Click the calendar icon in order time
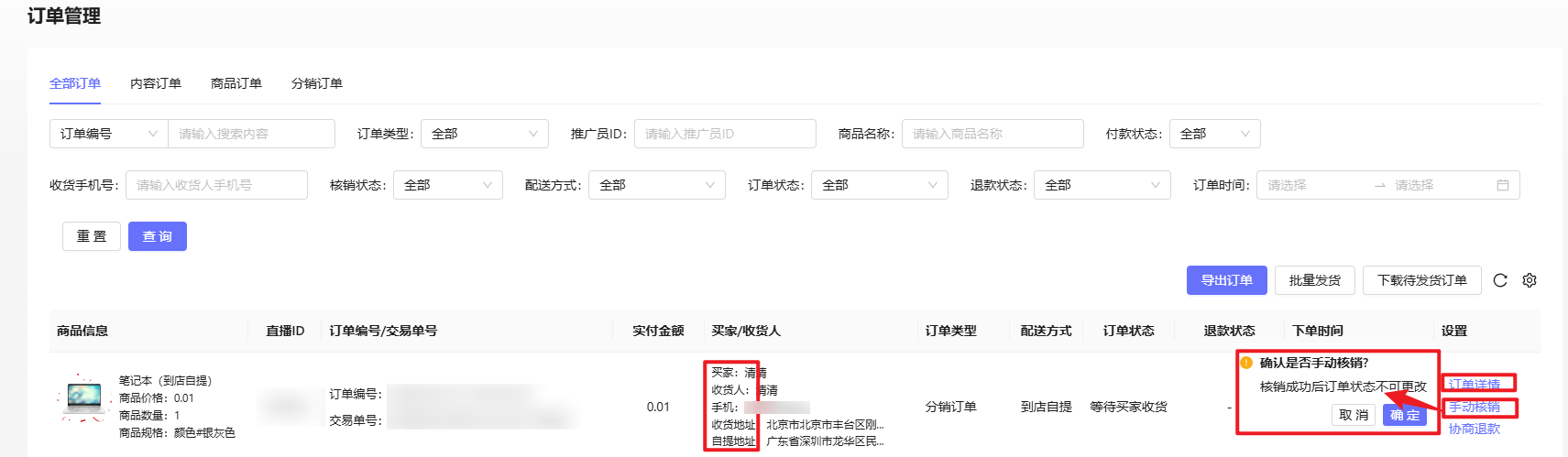The height and width of the screenshot is (457, 1568). coord(1503,185)
